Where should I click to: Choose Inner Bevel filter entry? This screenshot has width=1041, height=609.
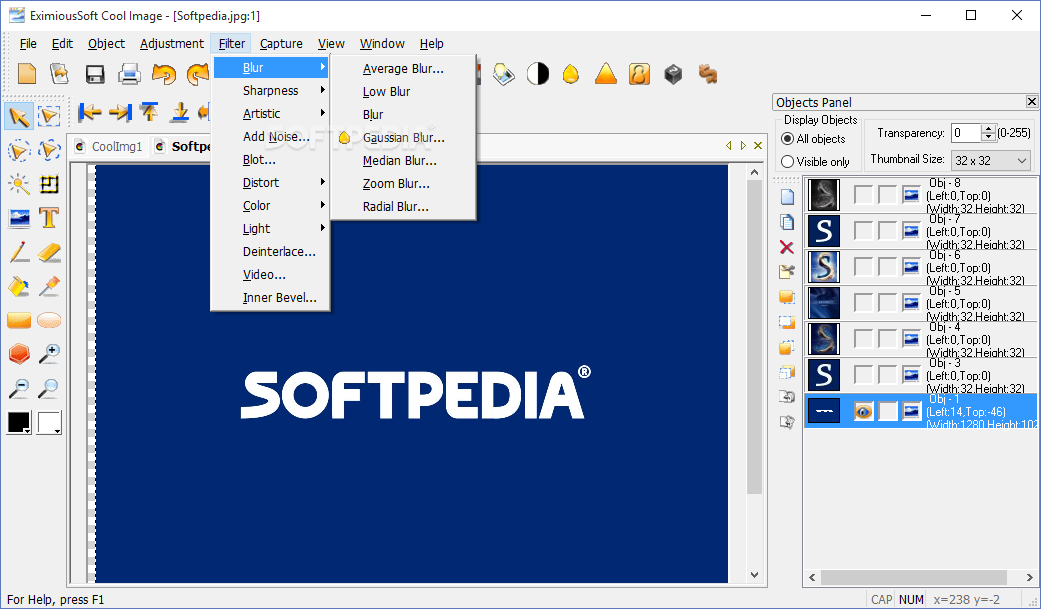point(270,298)
